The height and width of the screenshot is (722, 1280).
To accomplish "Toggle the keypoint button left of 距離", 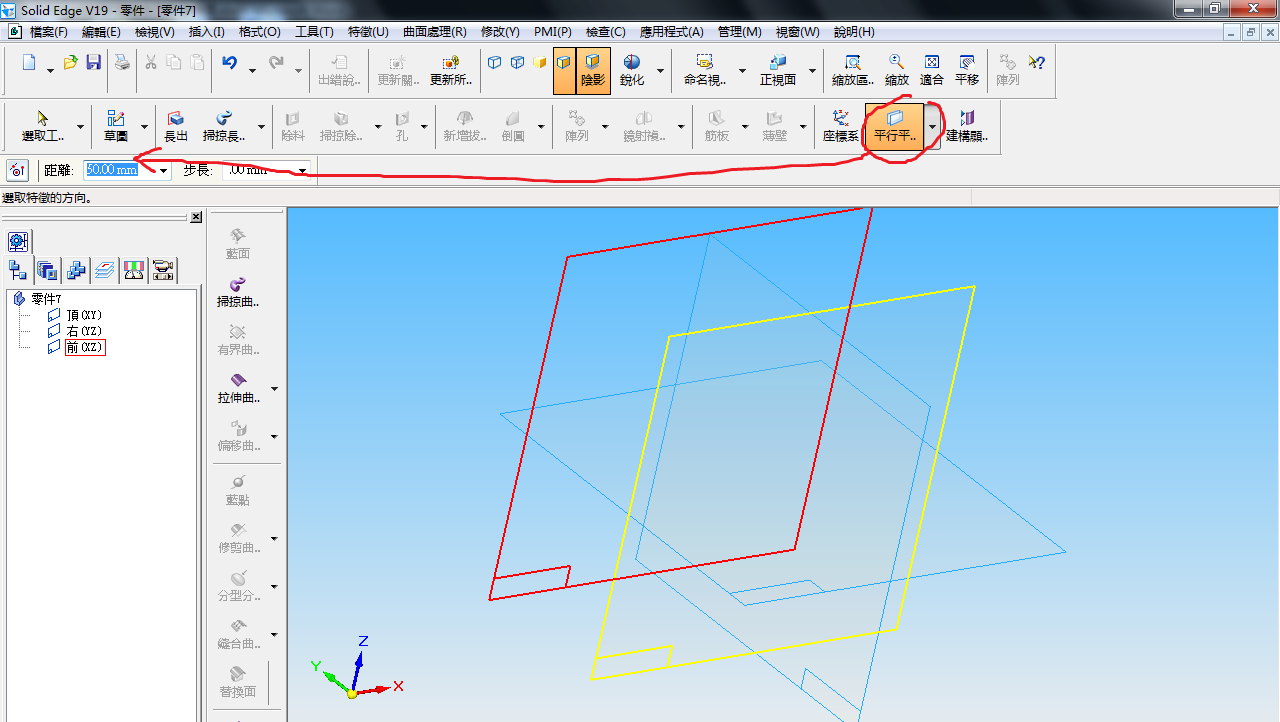I will (17, 170).
